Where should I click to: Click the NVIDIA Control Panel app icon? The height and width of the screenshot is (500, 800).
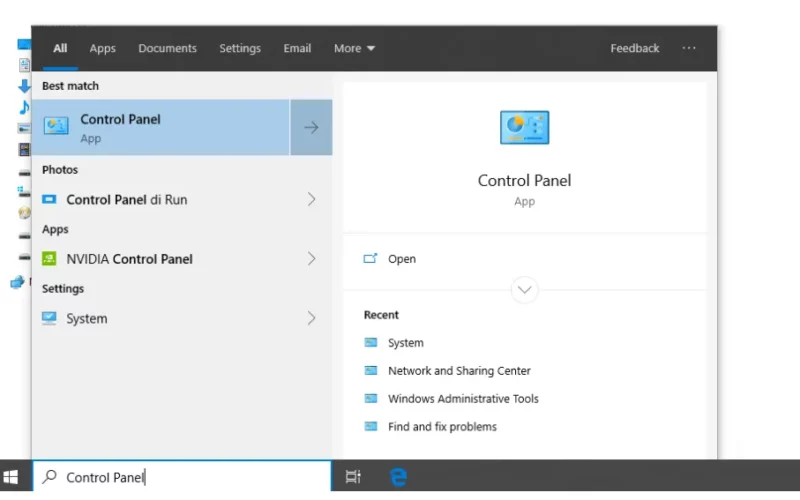[49, 259]
